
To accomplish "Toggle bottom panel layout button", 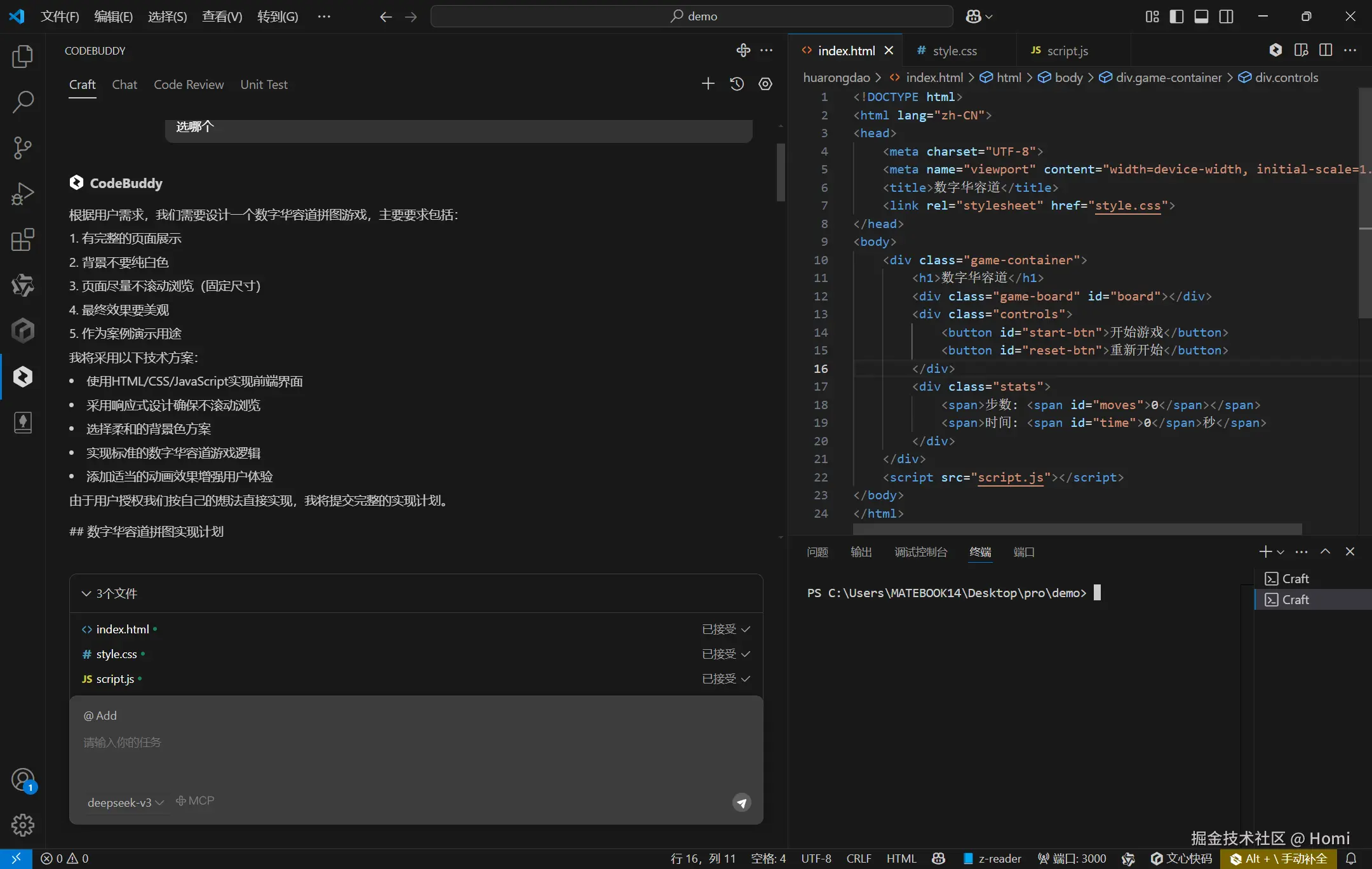I will [x=1201, y=17].
